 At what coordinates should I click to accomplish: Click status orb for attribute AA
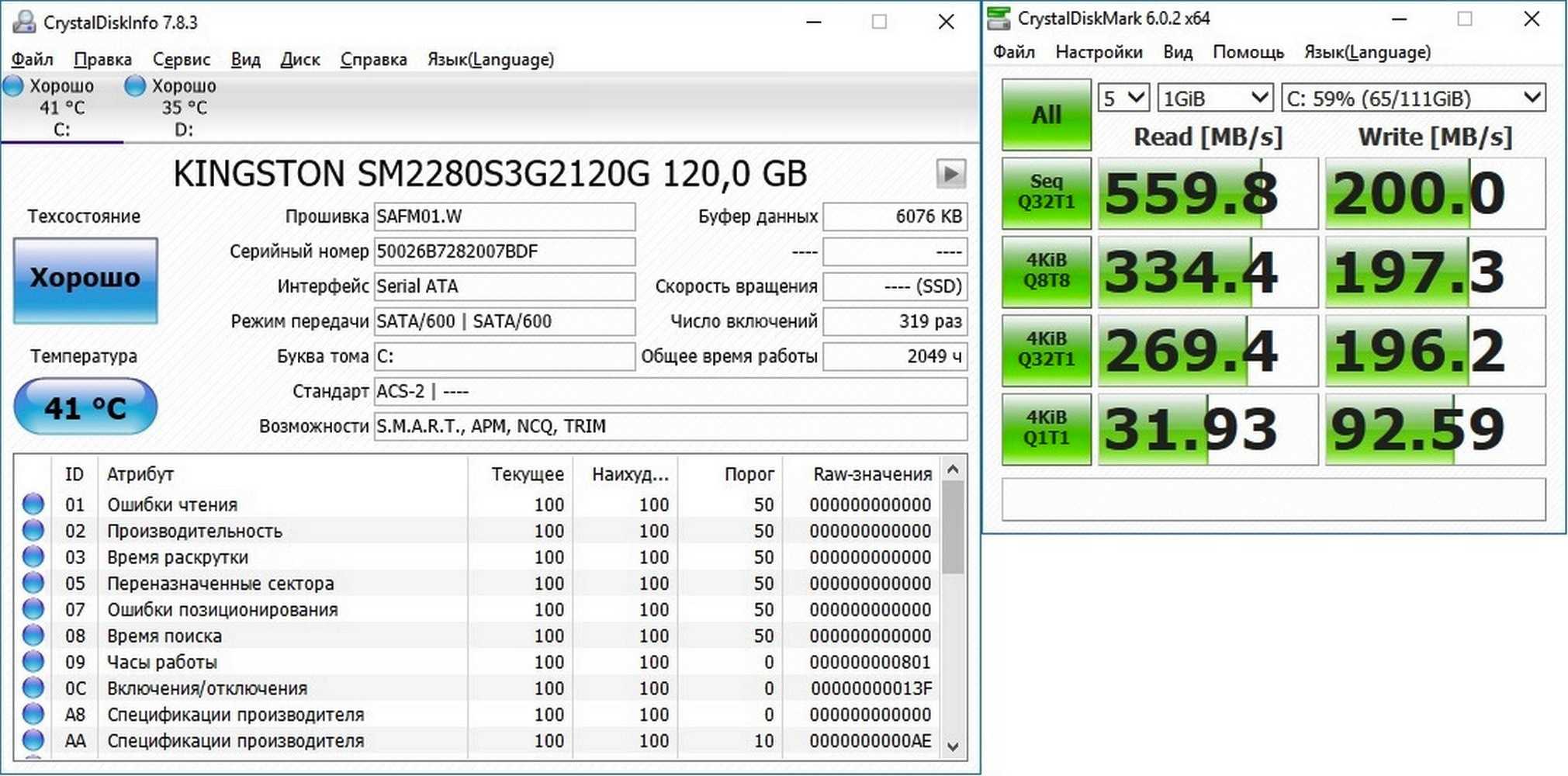coord(33,740)
